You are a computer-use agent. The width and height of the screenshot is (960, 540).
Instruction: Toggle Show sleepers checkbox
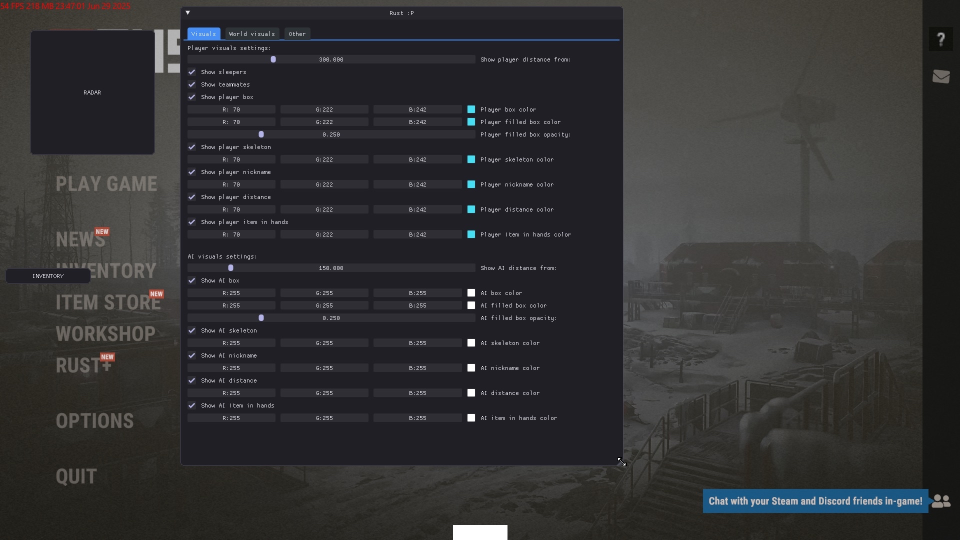(x=192, y=72)
